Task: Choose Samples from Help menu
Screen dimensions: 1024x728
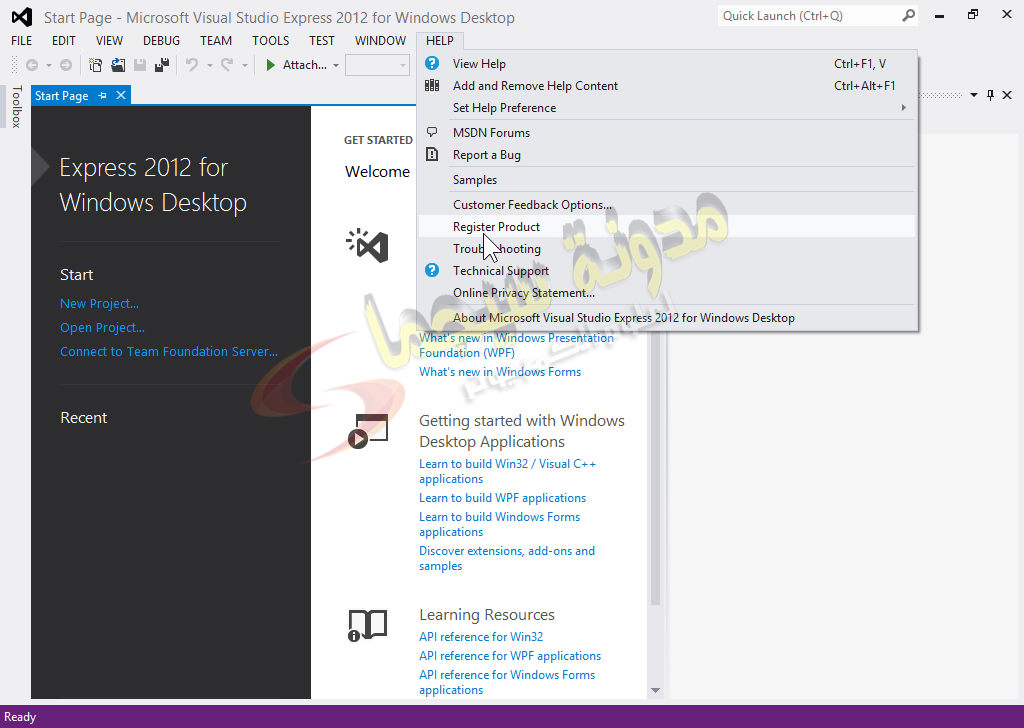Action: point(667,180)
